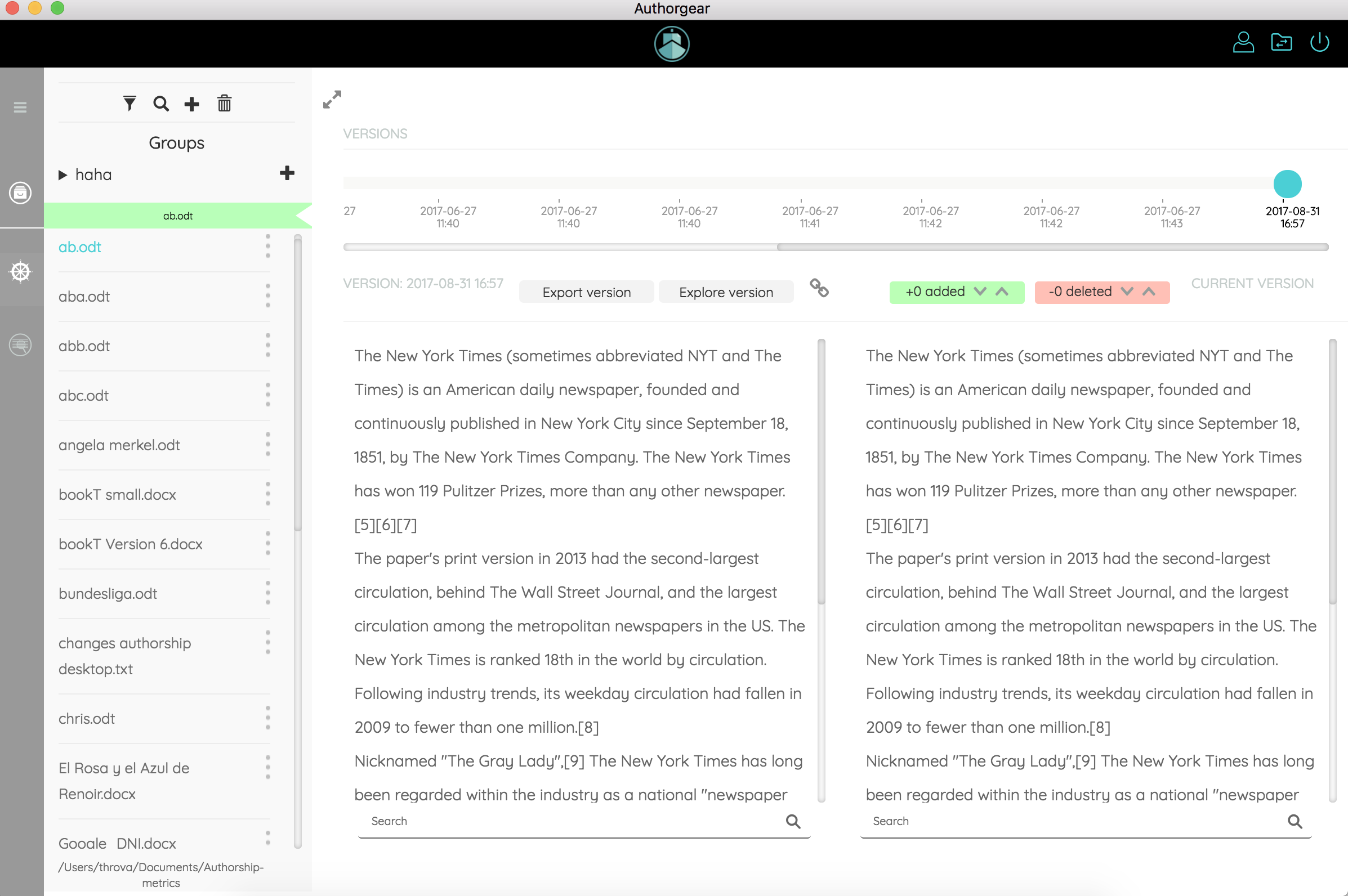Select the archive box sidebar icon

point(20,192)
